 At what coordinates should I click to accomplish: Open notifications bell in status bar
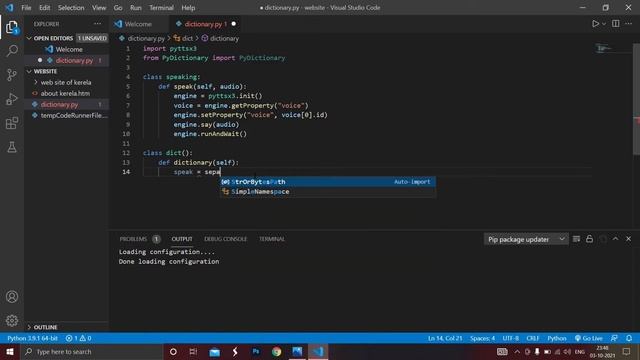pos(629,338)
